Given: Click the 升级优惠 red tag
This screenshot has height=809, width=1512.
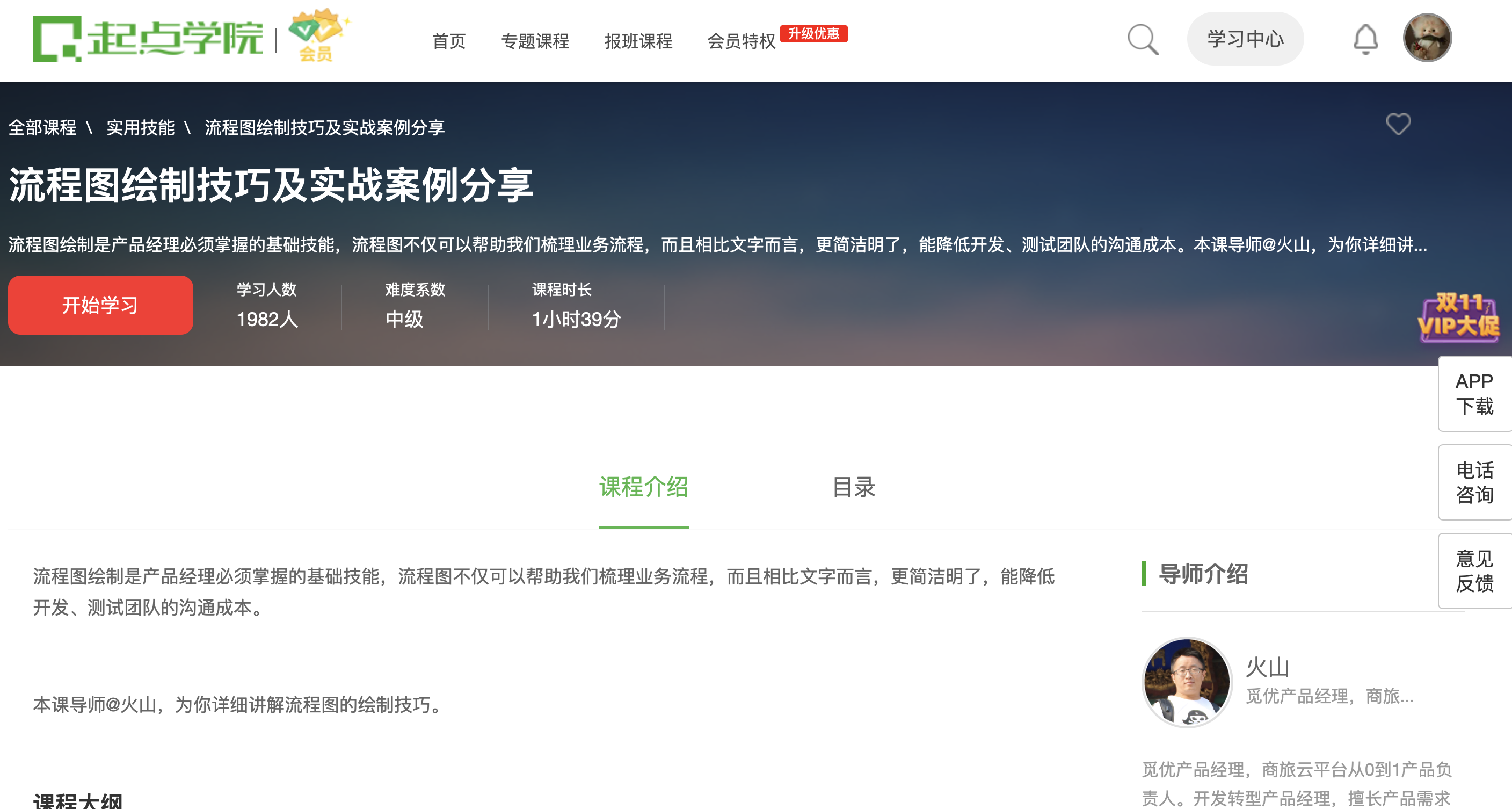Looking at the screenshot, I should point(813,33).
